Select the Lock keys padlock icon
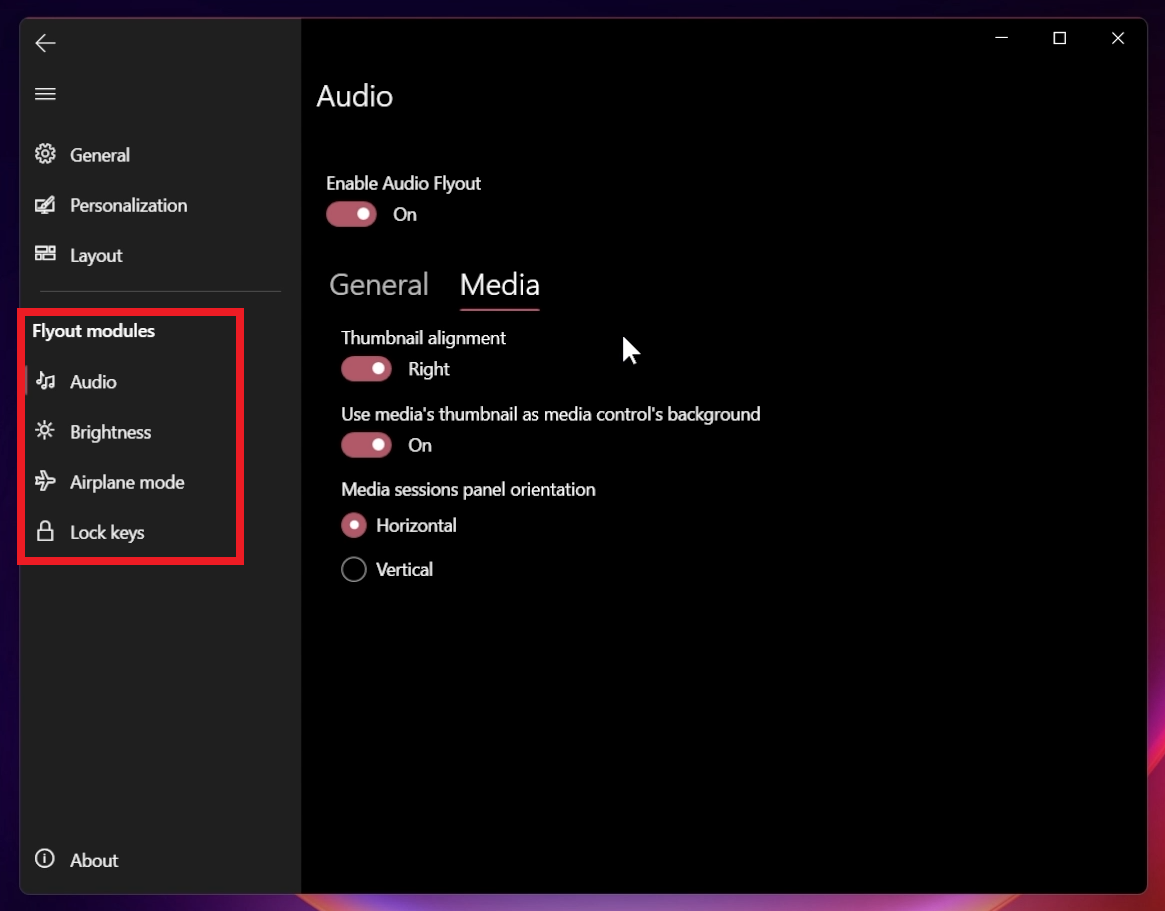 click(46, 531)
